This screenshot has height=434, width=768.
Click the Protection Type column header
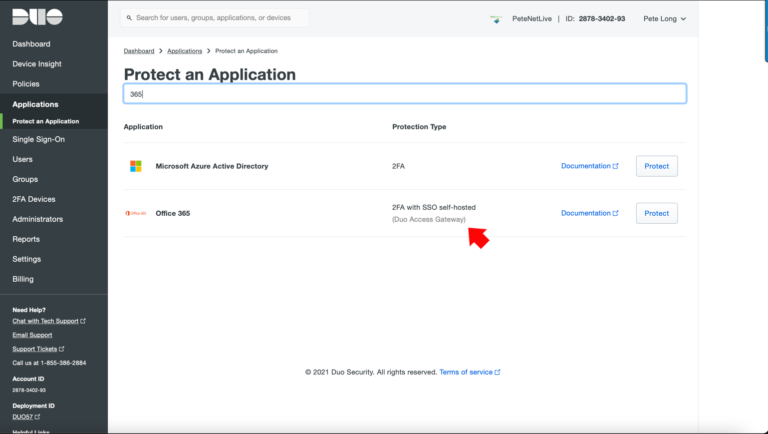tap(419, 126)
